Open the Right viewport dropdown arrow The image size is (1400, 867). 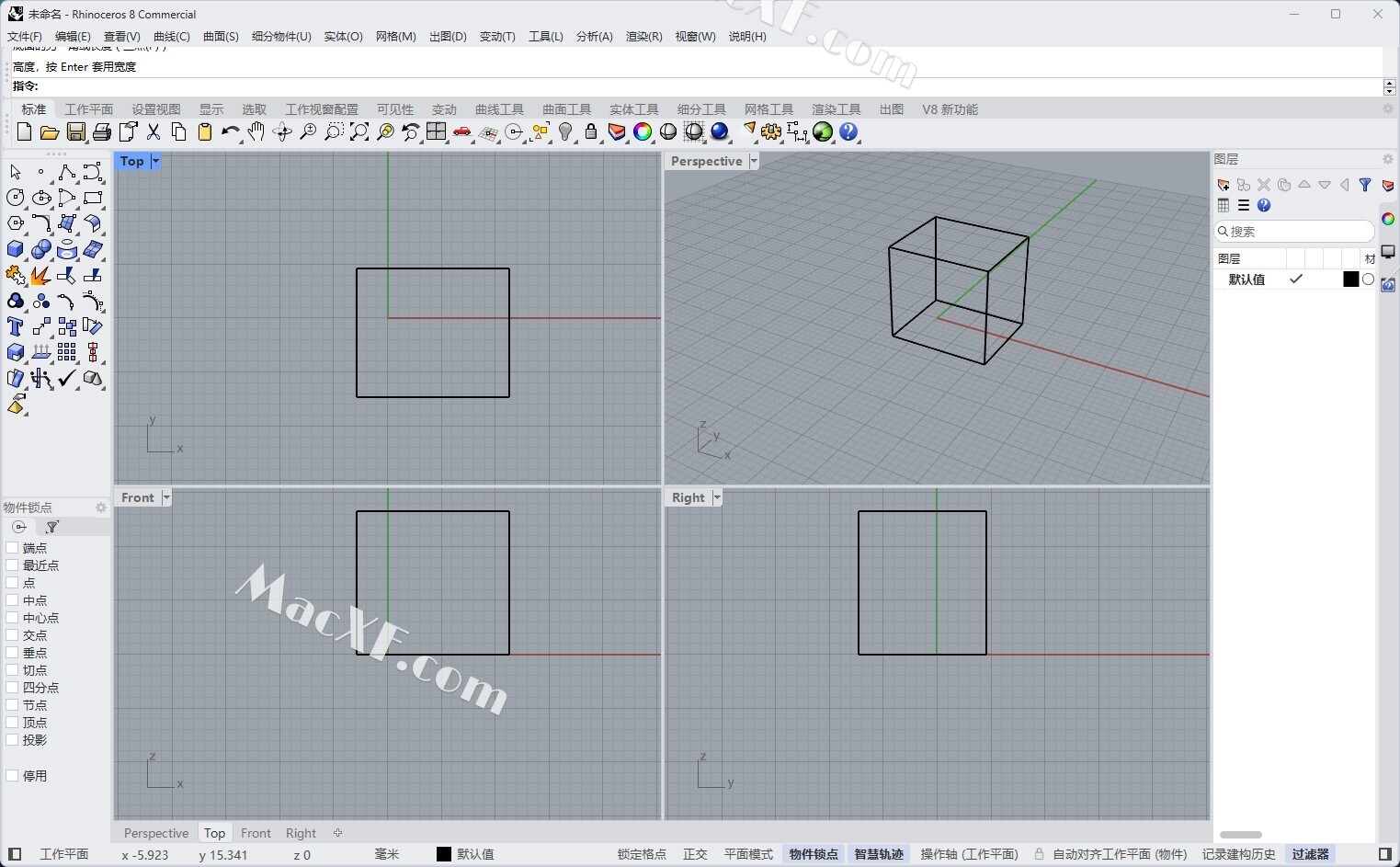coord(717,497)
